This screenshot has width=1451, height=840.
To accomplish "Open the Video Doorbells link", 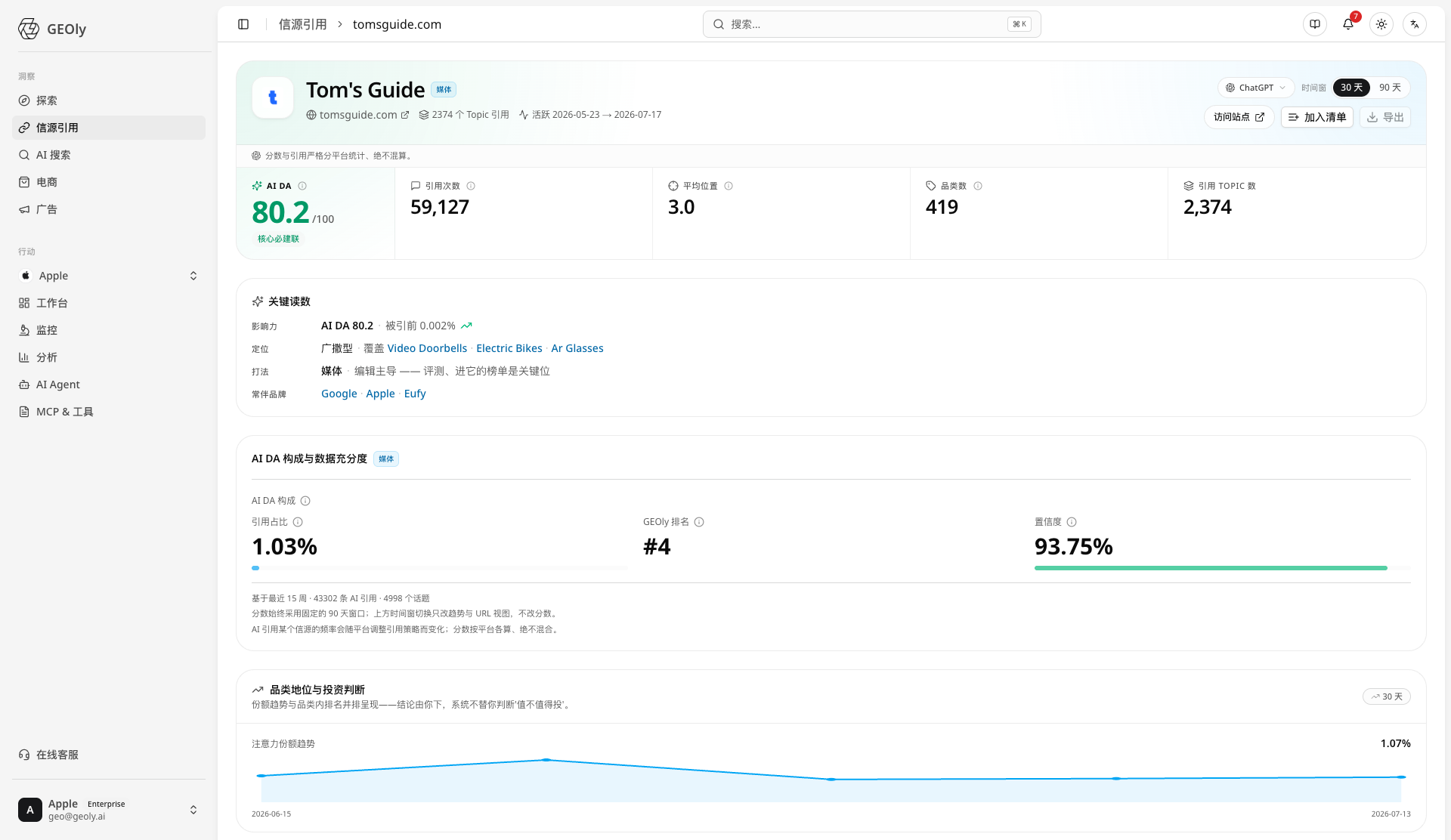I will pyautogui.click(x=427, y=348).
